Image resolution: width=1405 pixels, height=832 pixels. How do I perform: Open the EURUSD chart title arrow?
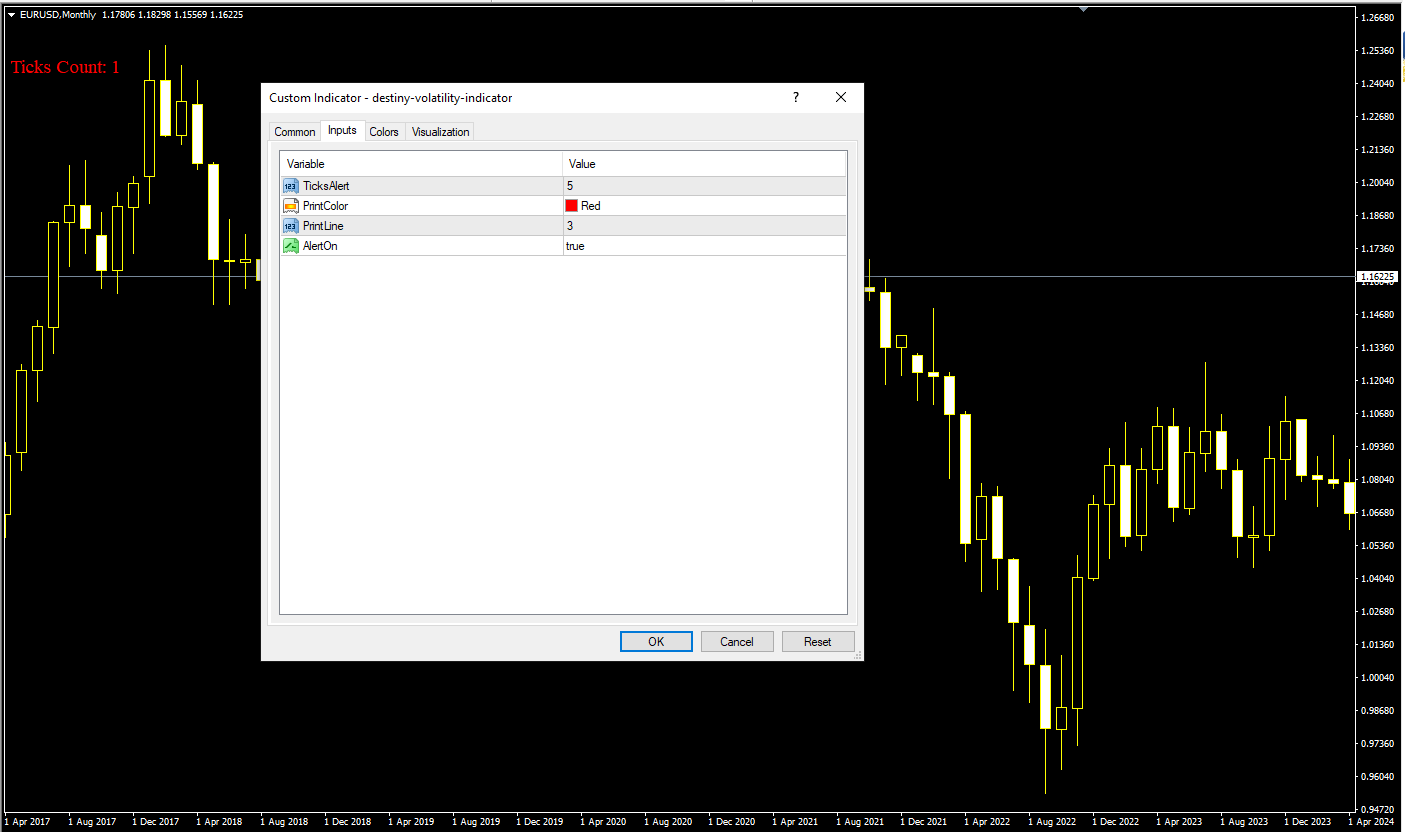pos(11,15)
